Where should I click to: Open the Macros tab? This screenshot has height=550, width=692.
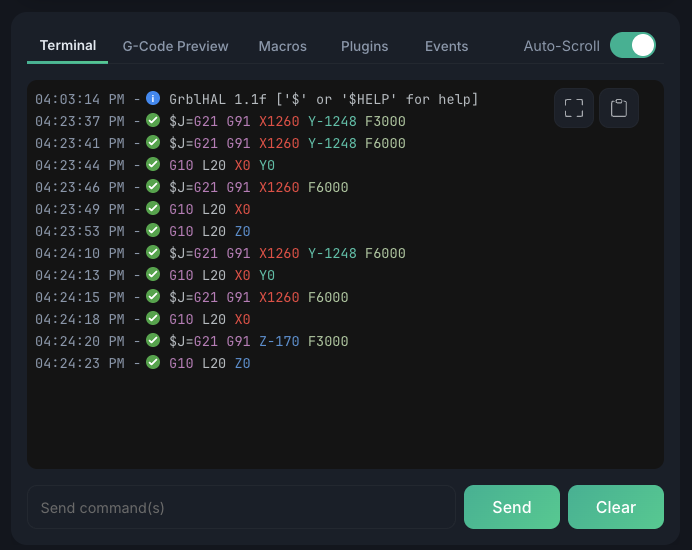point(282,46)
